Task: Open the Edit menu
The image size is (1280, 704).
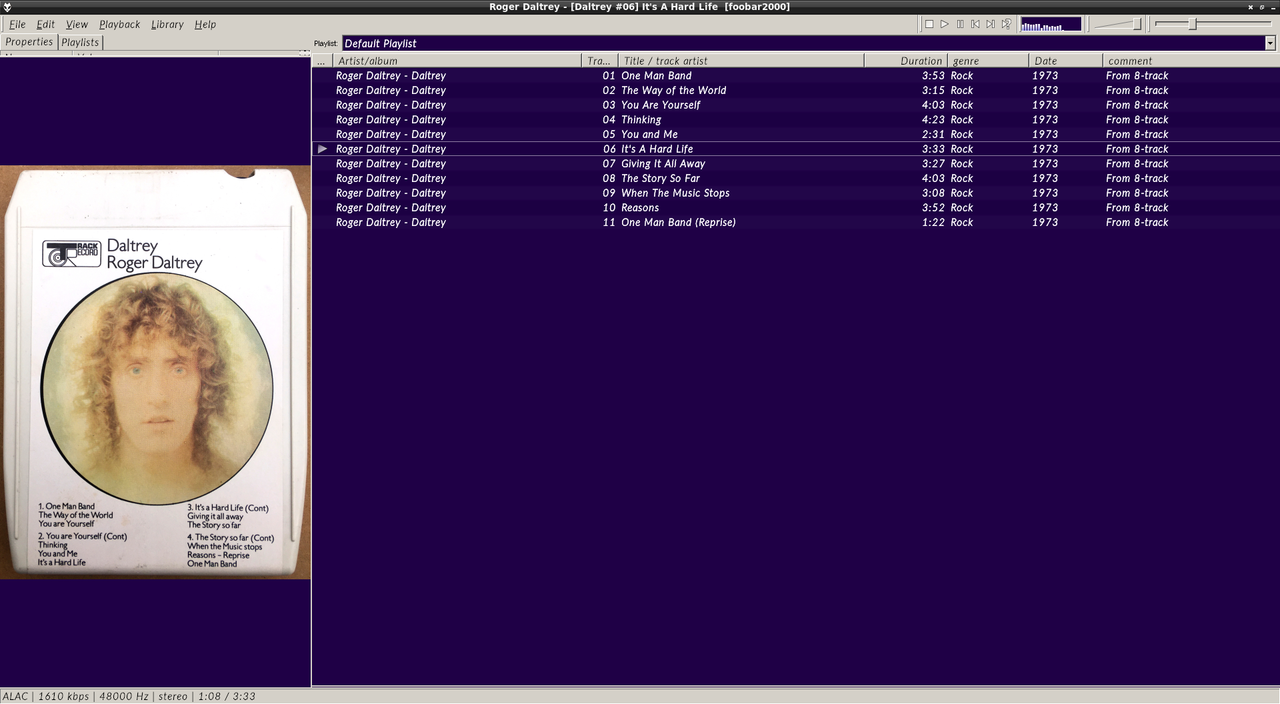Action: (46, 24)
